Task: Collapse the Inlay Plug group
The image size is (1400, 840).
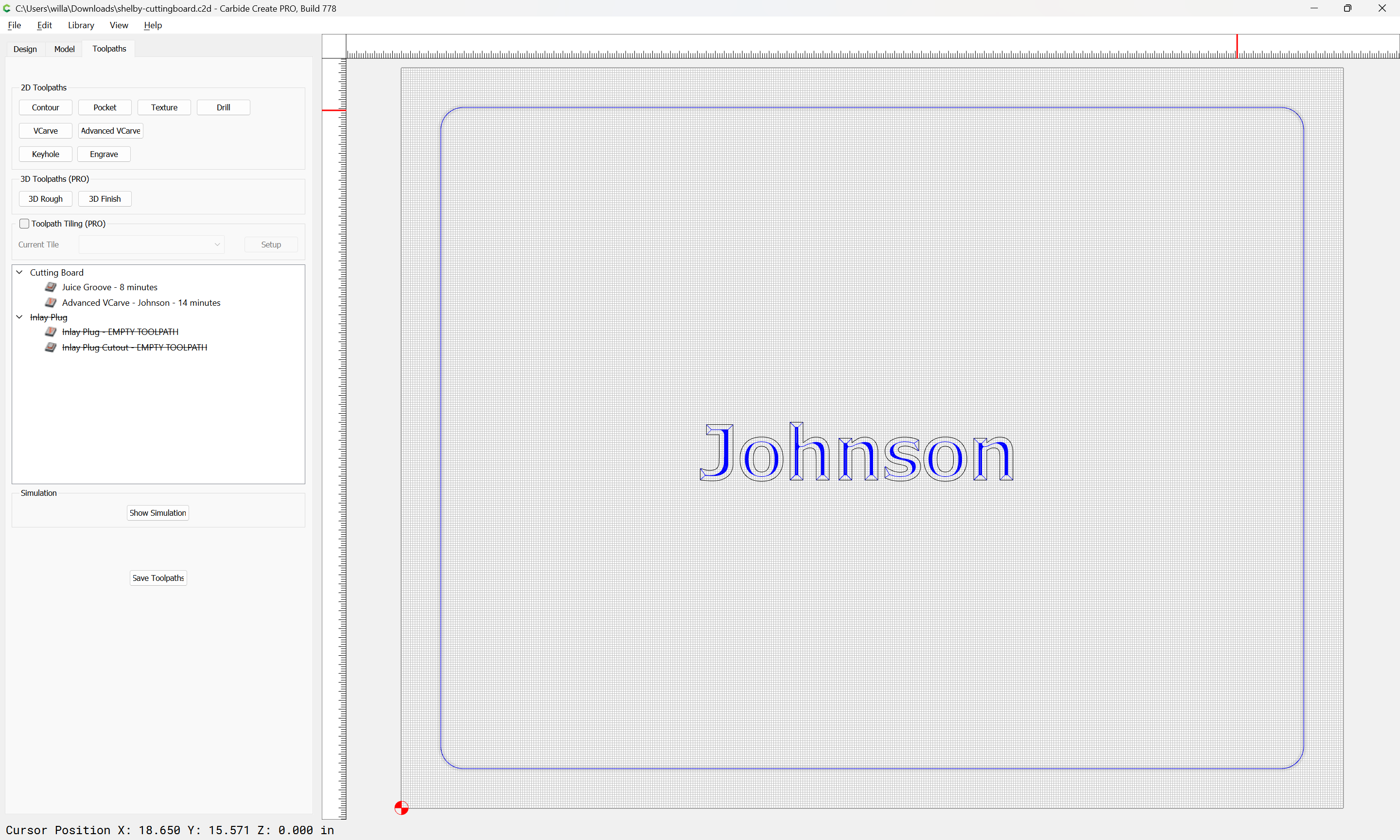Action: (x=19, y=317)
